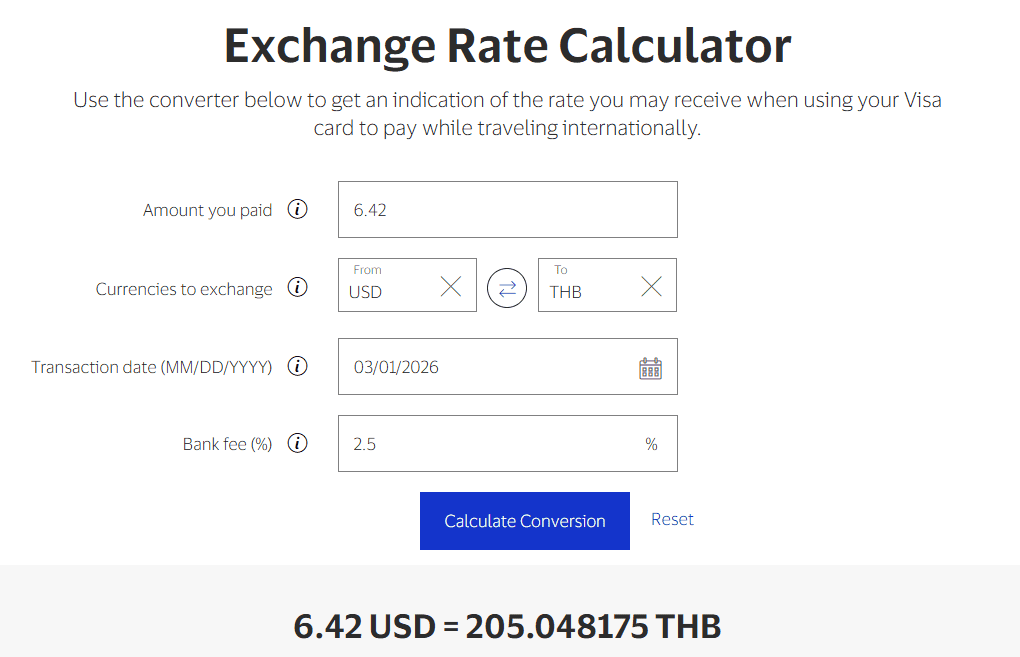Click the Transaction date (MM/DD/YYYY) label
Viewport: 1020px width, 657px height.
(151, 367)
